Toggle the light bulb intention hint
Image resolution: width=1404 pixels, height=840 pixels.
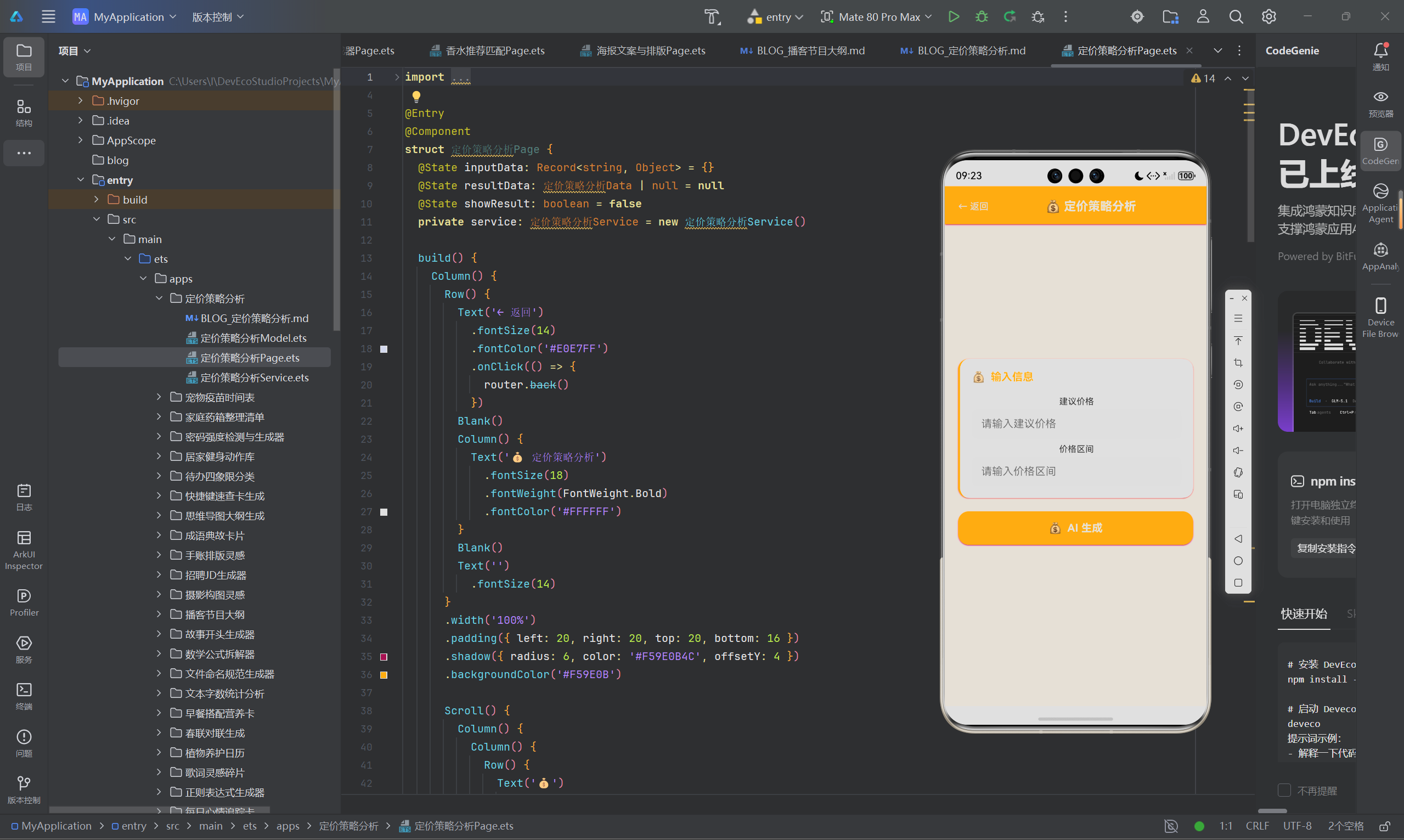416,95
